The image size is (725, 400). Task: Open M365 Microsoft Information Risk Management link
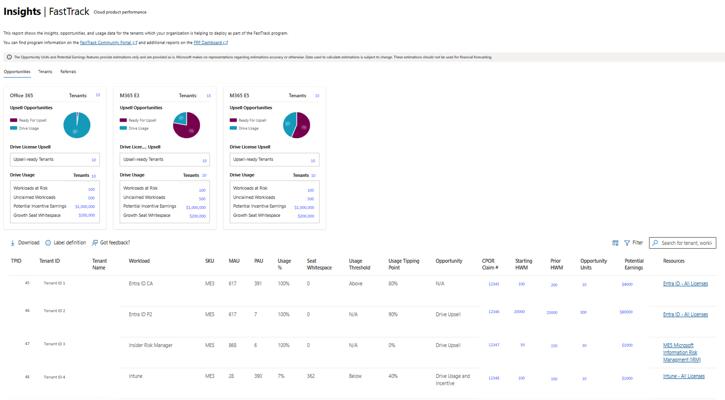click(680, 352)
